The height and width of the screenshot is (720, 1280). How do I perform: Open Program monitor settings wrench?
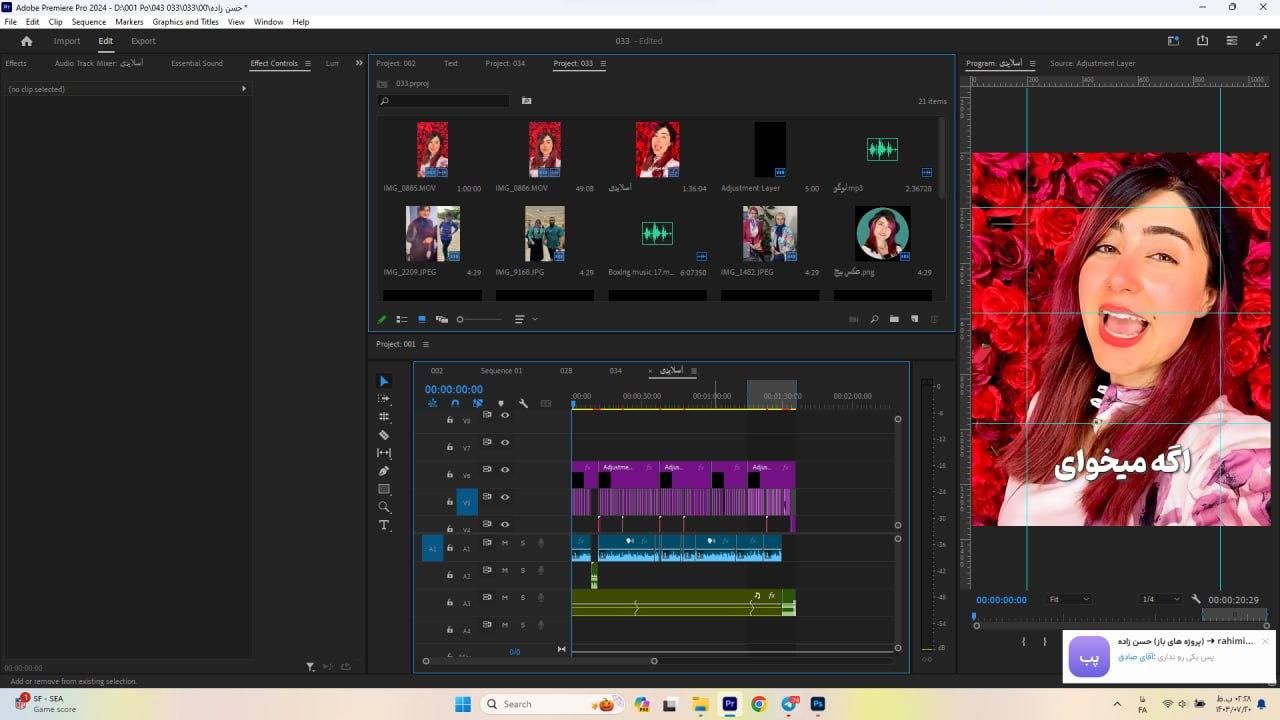[1196, 599]
